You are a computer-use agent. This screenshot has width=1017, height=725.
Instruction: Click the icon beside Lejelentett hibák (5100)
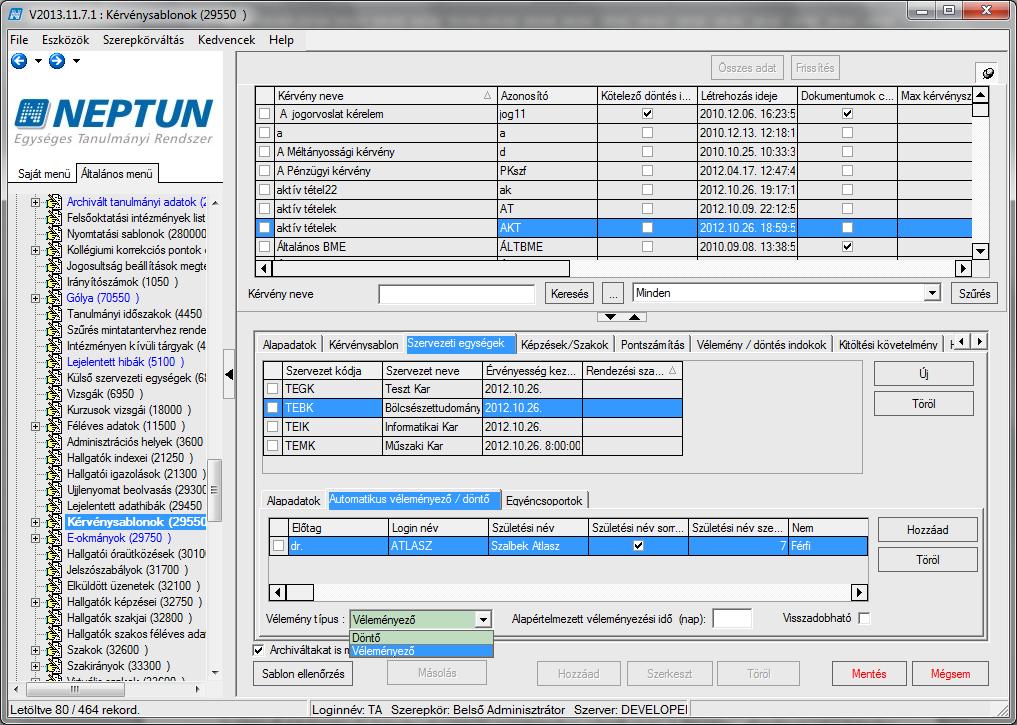point(54,362)
